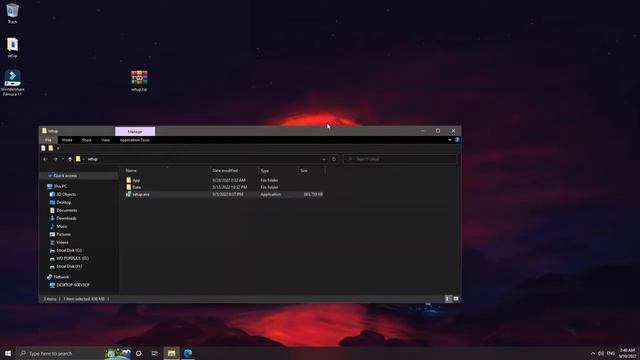This screenshot has width=640, height=360.
Task: Open Documents in navigation pane
Action: click(67, 211)
